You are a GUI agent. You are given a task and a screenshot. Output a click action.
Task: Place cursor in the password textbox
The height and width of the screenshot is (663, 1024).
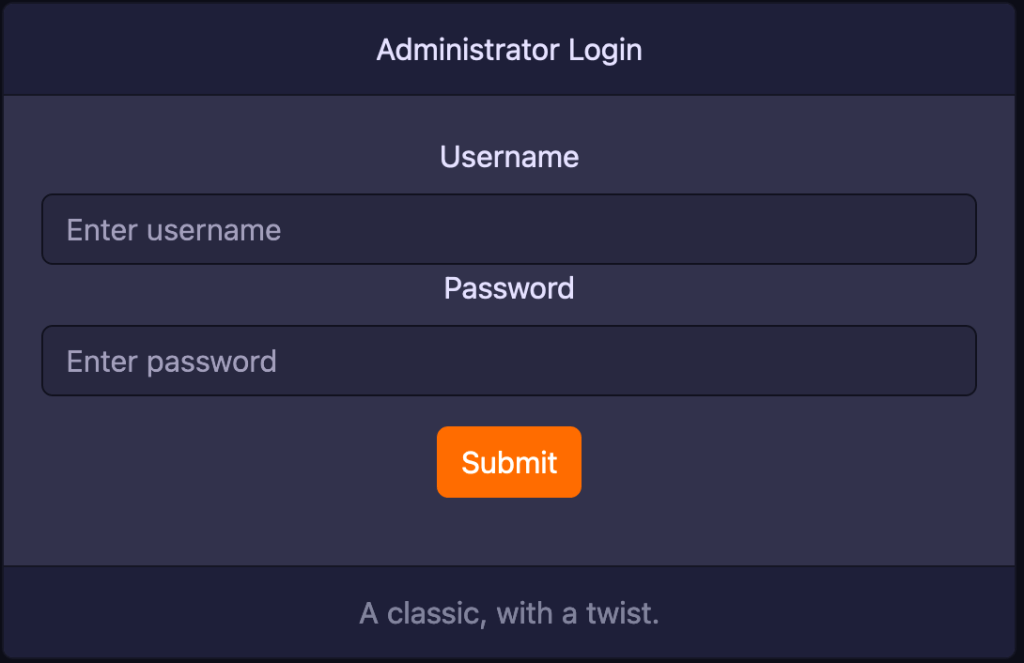(508, 360)
